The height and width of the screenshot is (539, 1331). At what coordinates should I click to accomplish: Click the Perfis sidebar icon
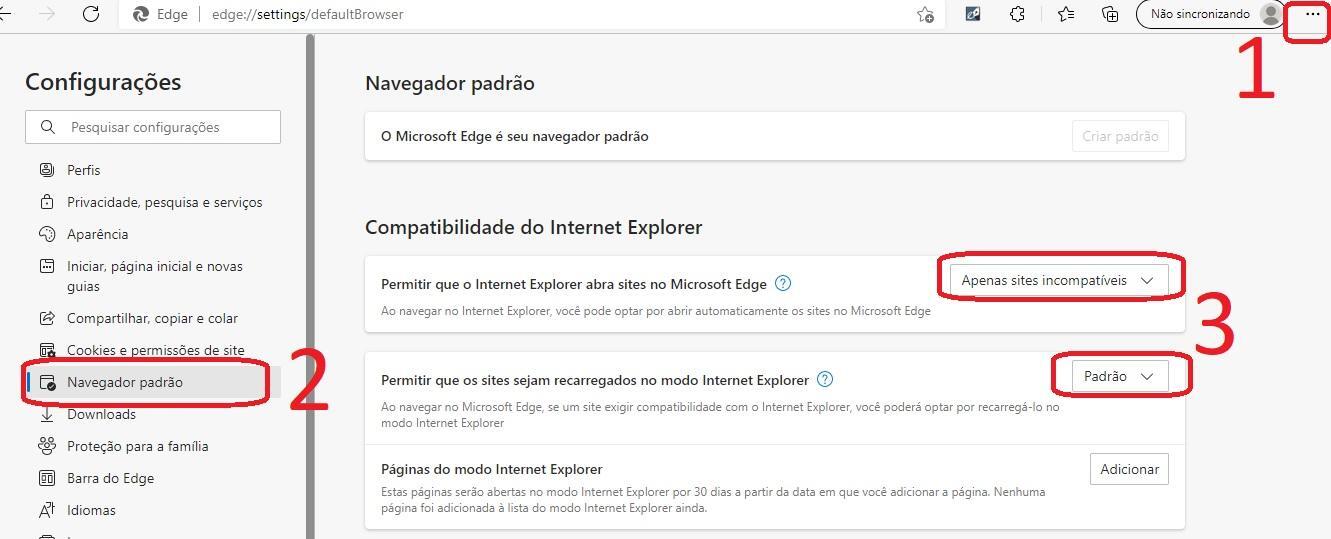(46, 170)
